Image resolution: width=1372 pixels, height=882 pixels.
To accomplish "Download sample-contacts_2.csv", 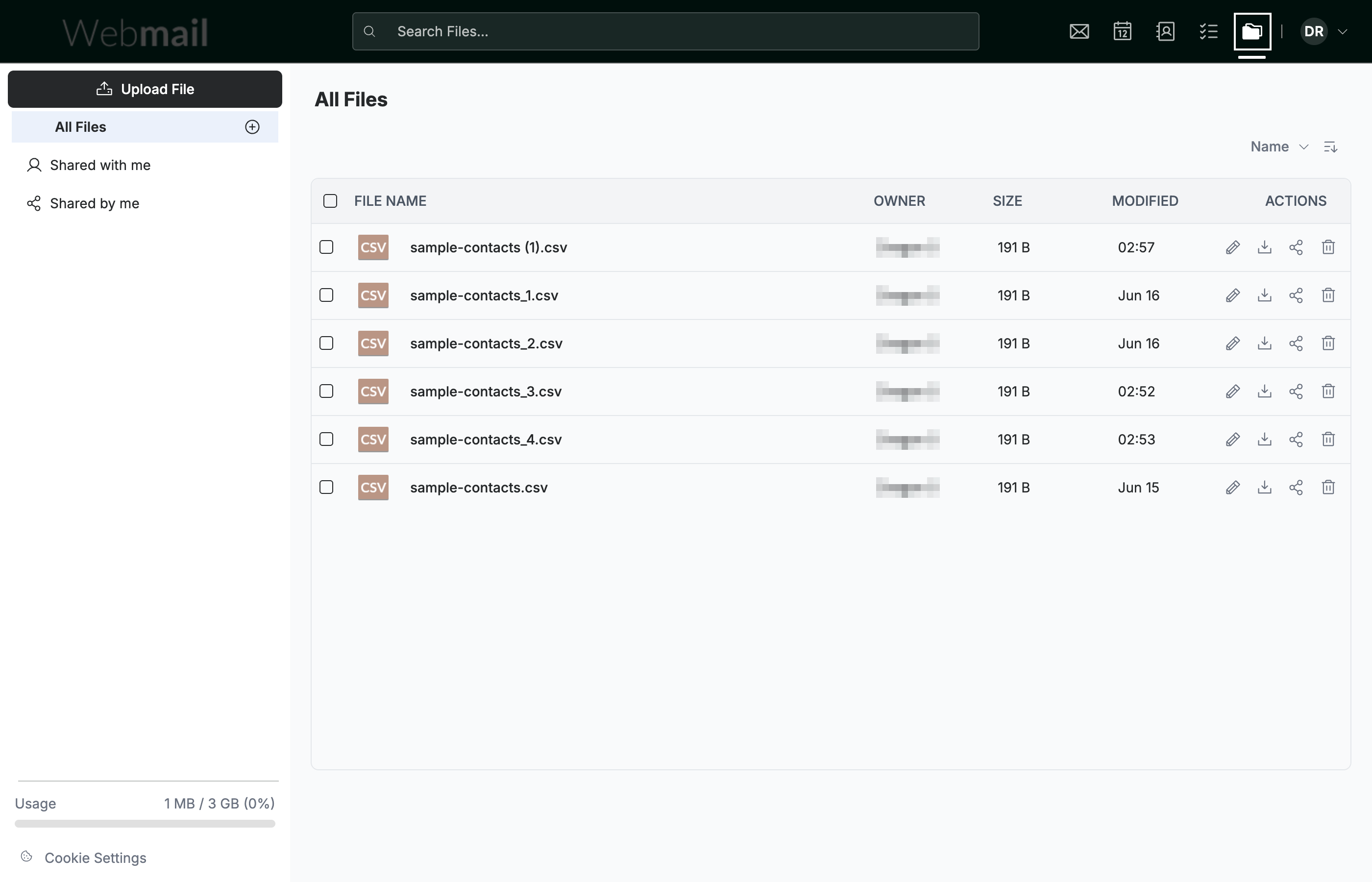I will (1264, 343).
